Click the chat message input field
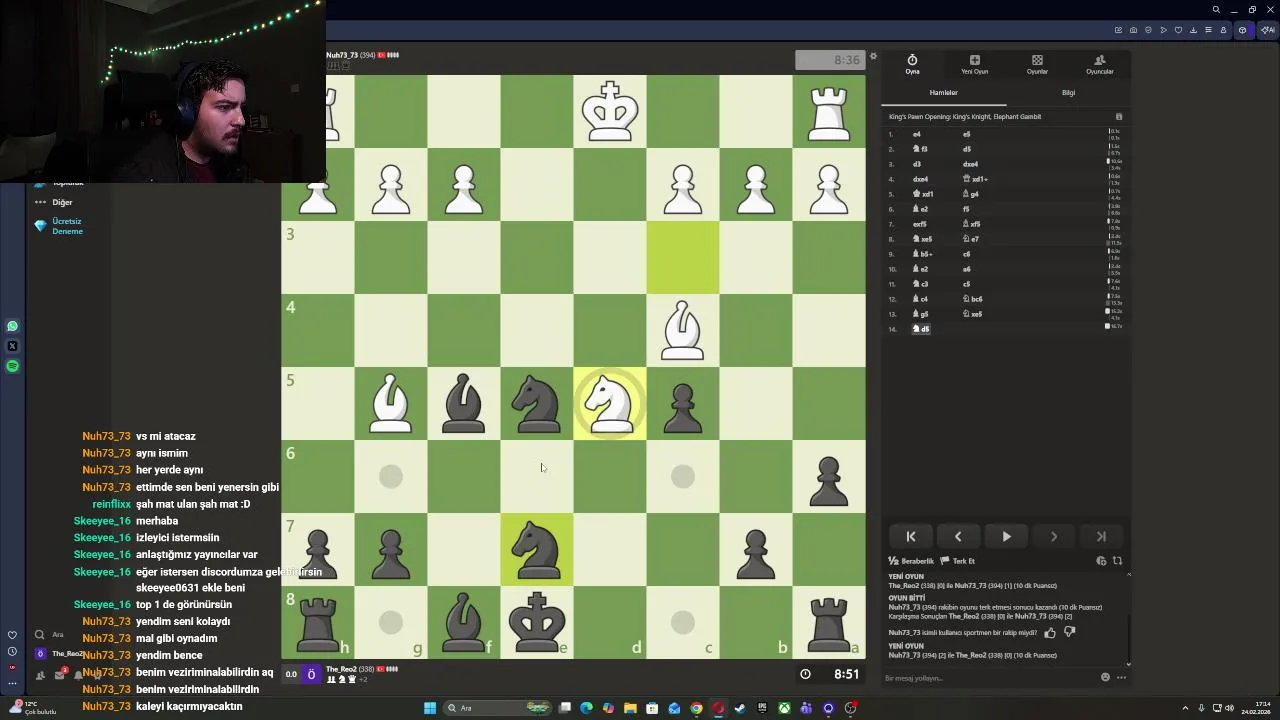 (x=990, y=678)
